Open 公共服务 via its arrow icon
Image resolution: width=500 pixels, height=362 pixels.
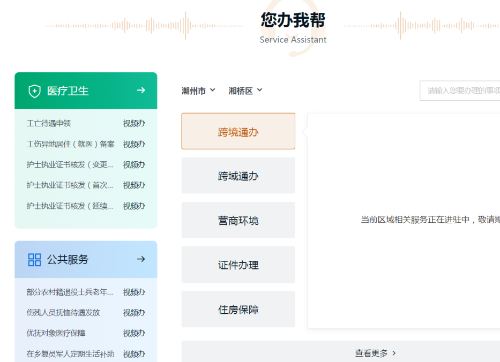(141, 259)
